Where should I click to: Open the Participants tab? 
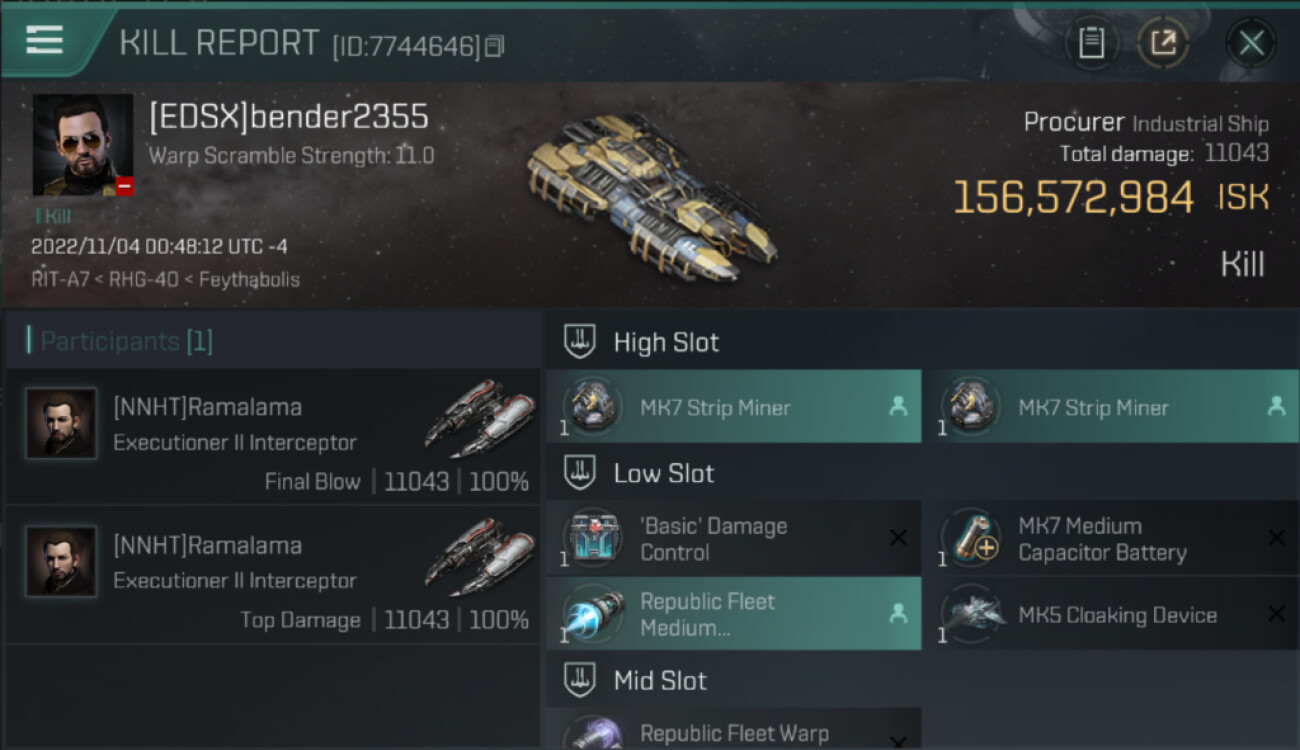(119, 342)
